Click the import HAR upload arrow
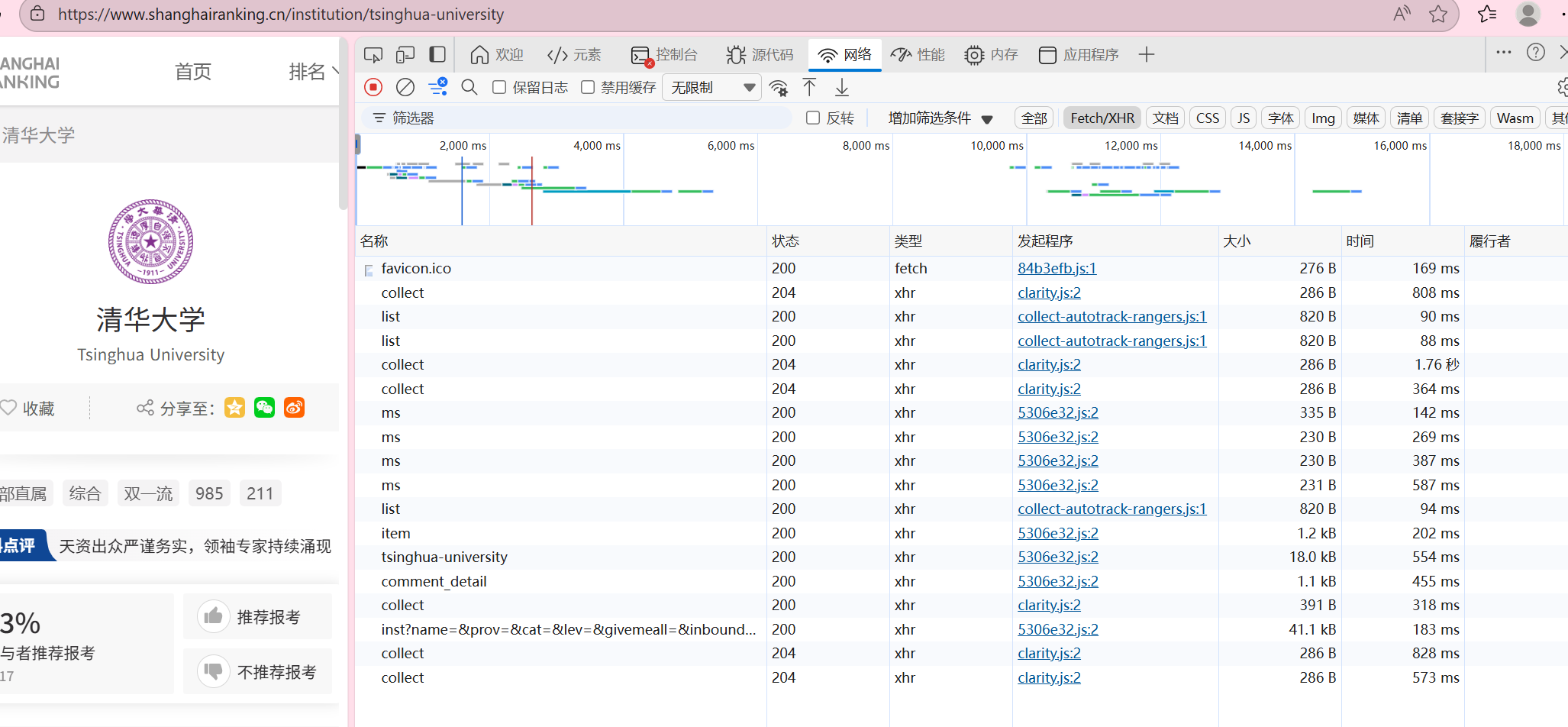The width and height of the screenshot is (1568, 727). coord(809,87)
